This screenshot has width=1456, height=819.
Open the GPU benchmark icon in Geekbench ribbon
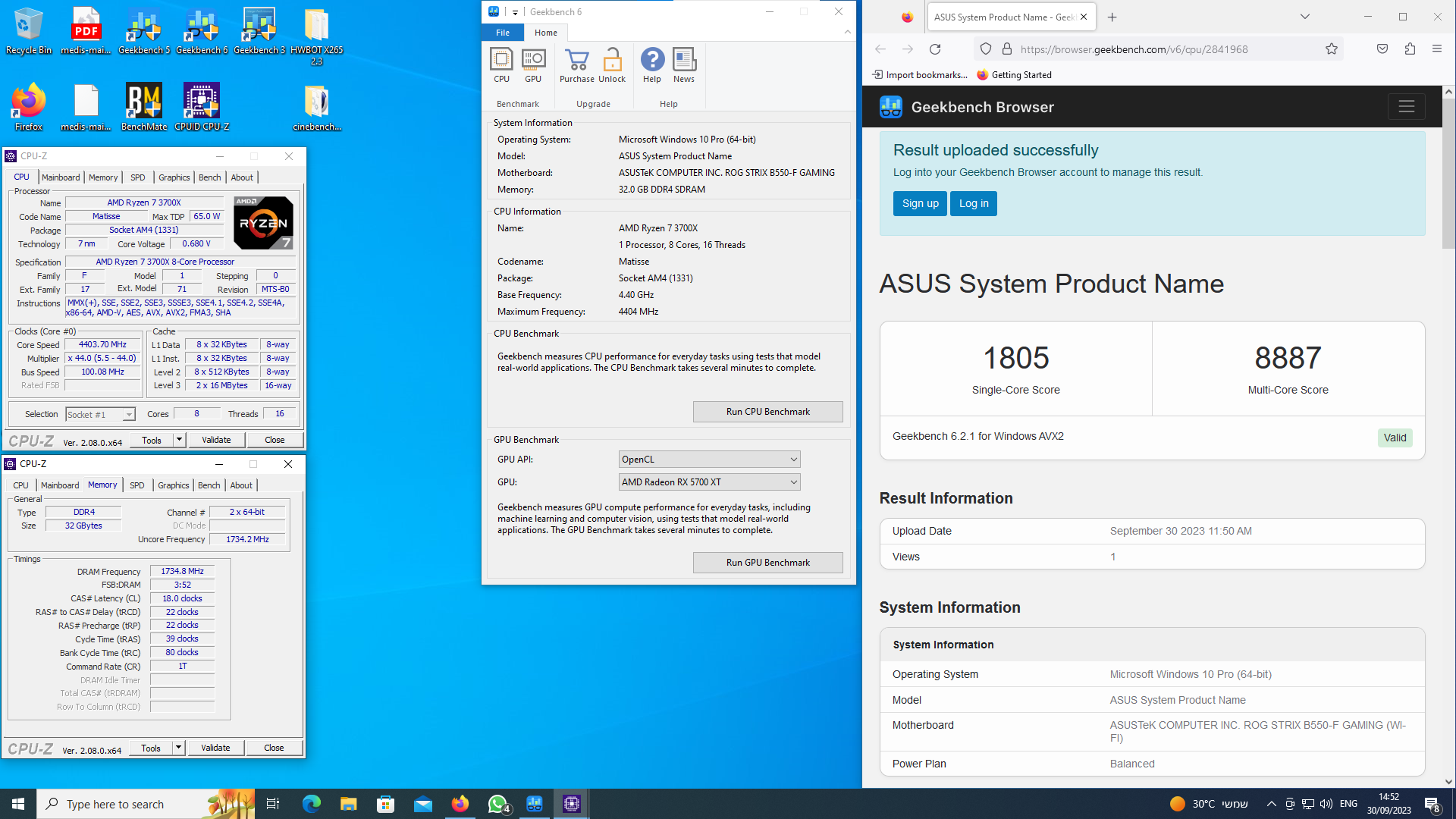tap(533, 65)
